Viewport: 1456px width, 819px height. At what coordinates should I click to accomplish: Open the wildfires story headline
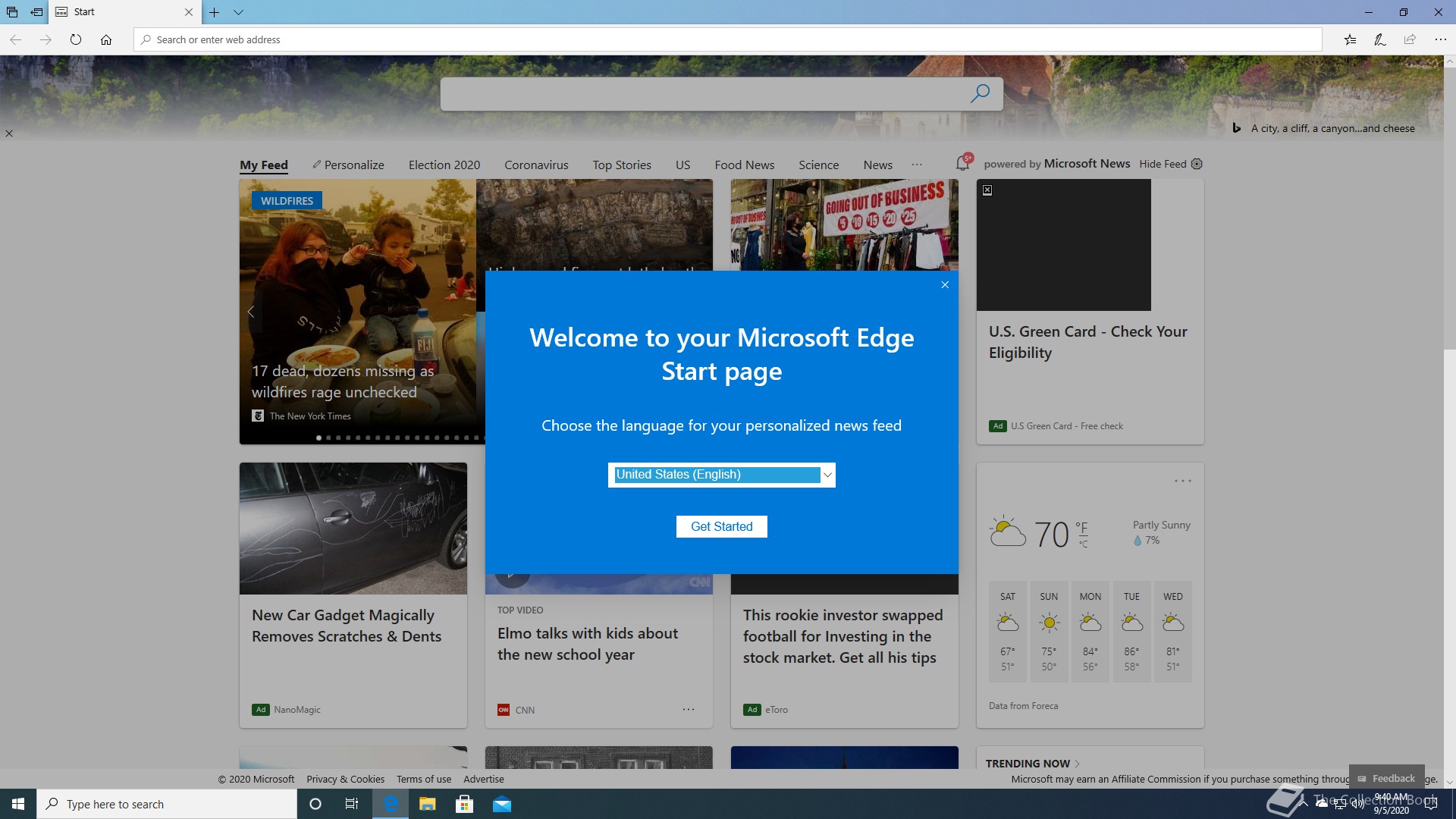point(343,381)
